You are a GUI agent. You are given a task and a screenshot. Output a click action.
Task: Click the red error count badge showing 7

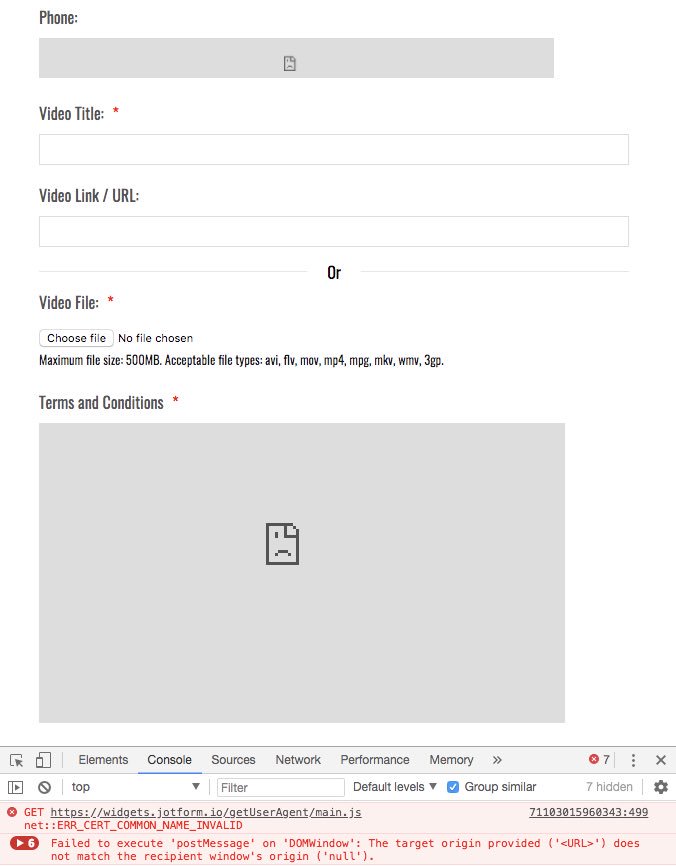click(x=599, y=759)
